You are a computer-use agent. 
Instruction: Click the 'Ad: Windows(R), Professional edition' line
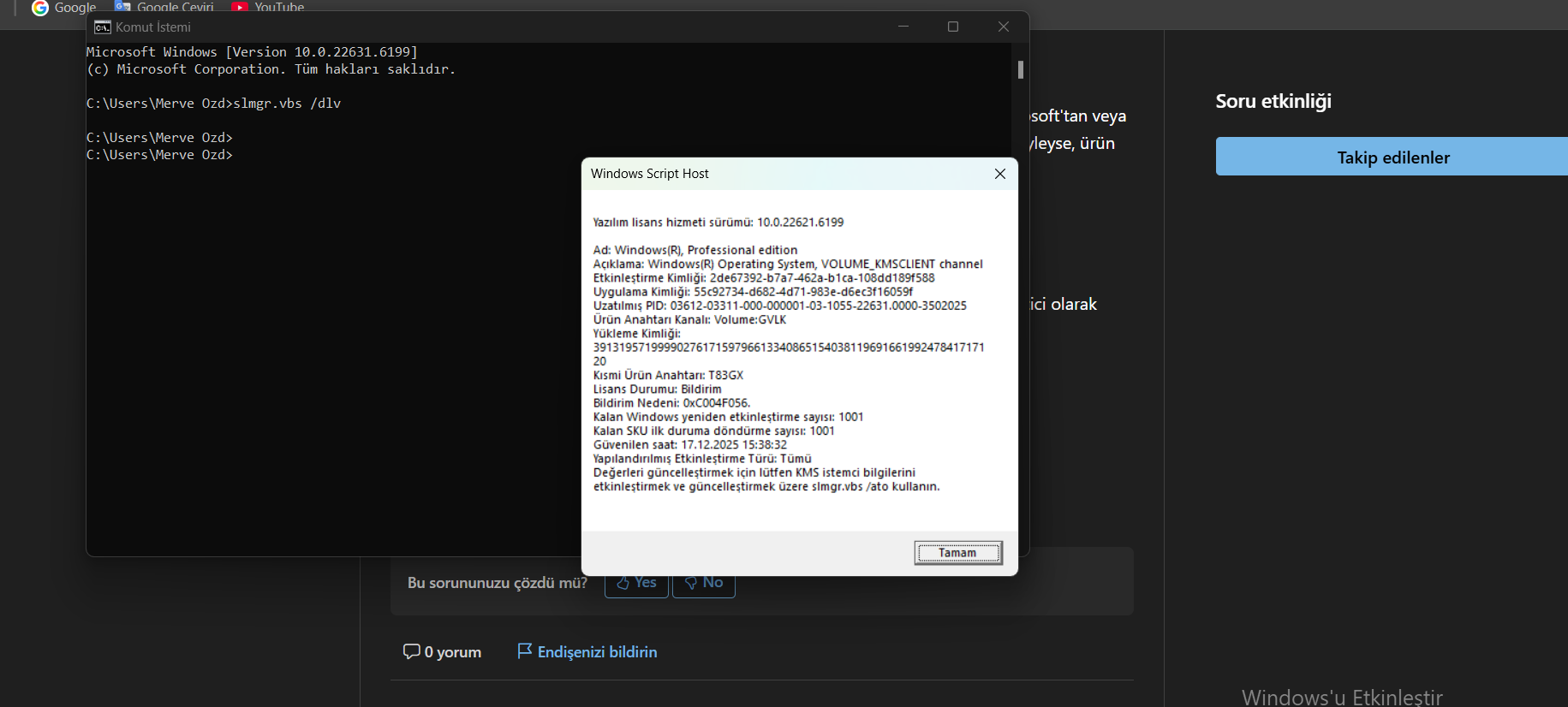[695, 250]
